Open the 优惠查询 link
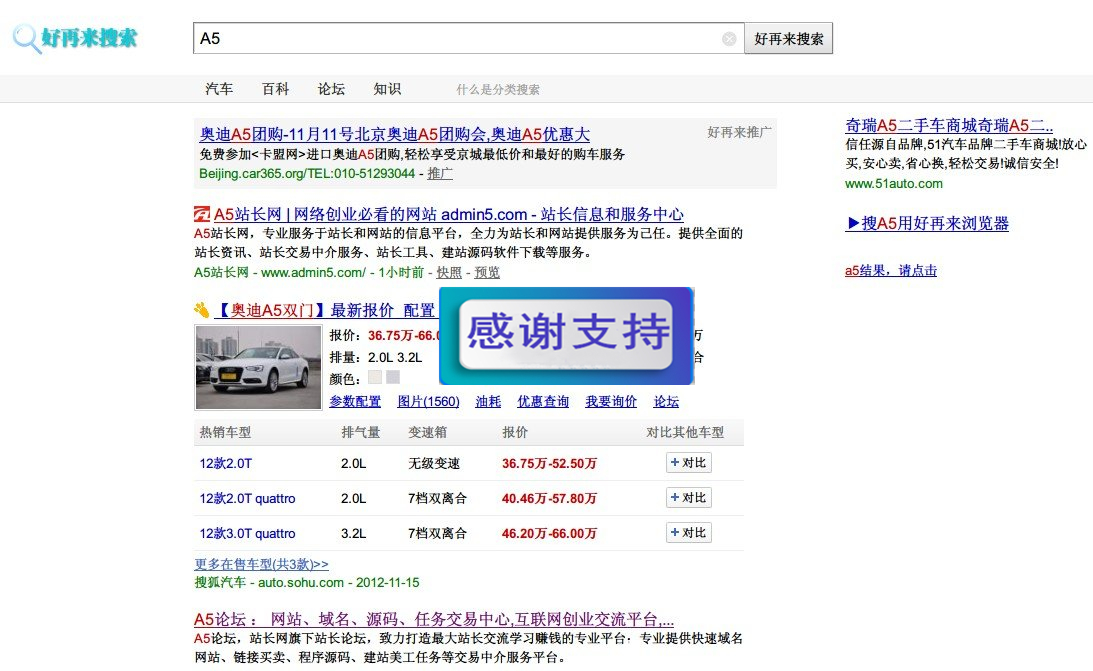This screenshot has height=671, width=1093. 543,401
